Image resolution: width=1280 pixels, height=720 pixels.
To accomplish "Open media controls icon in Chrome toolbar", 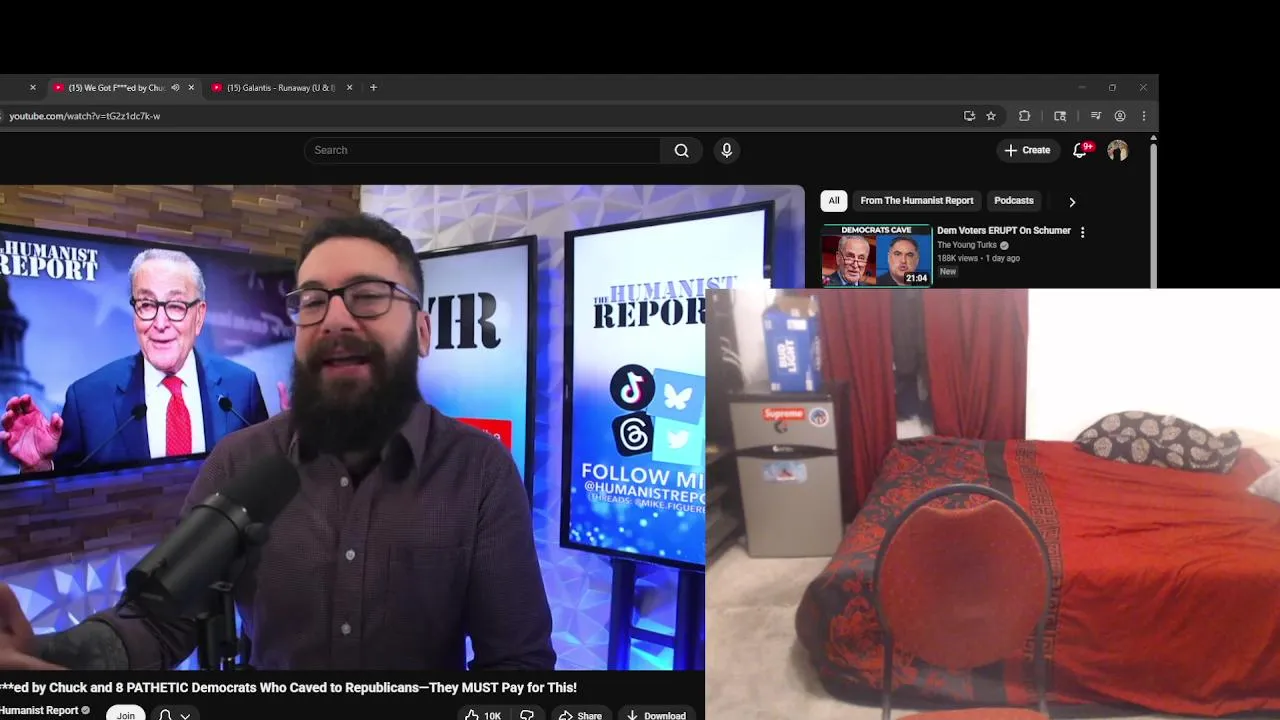I will click(x=1096, y=116).
